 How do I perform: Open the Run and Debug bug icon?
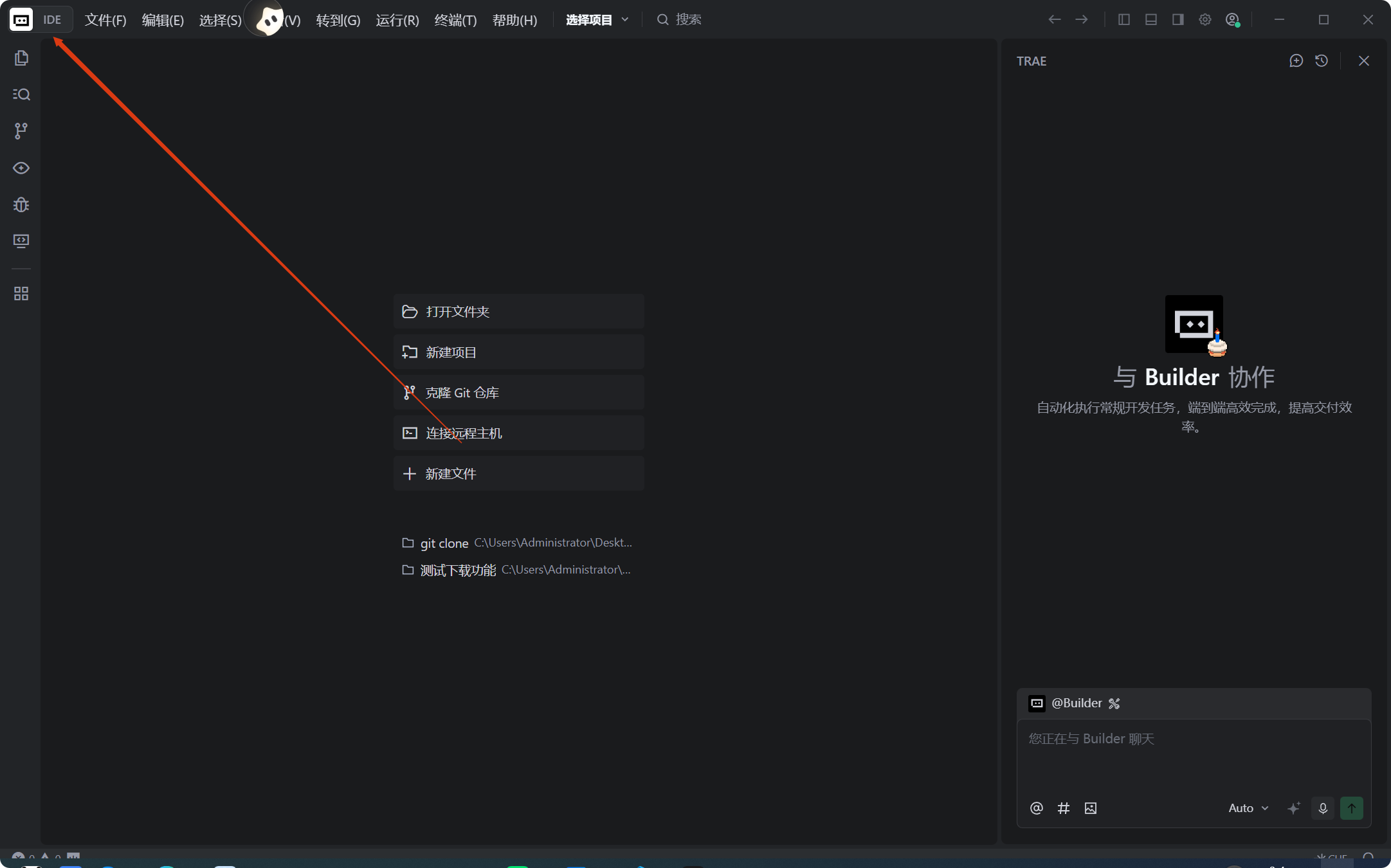tap(21, 204)
